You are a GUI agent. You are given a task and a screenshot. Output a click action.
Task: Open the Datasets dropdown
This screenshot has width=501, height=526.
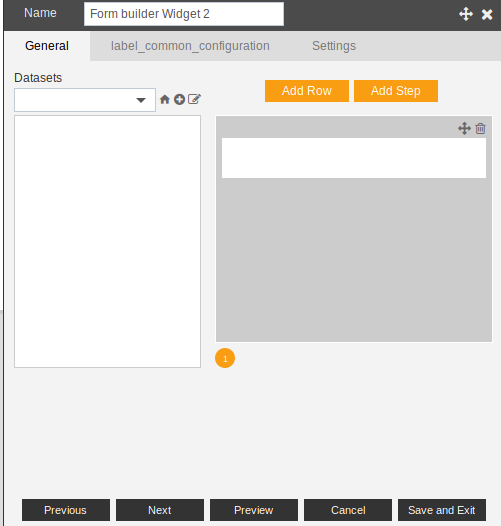(85, 100)
